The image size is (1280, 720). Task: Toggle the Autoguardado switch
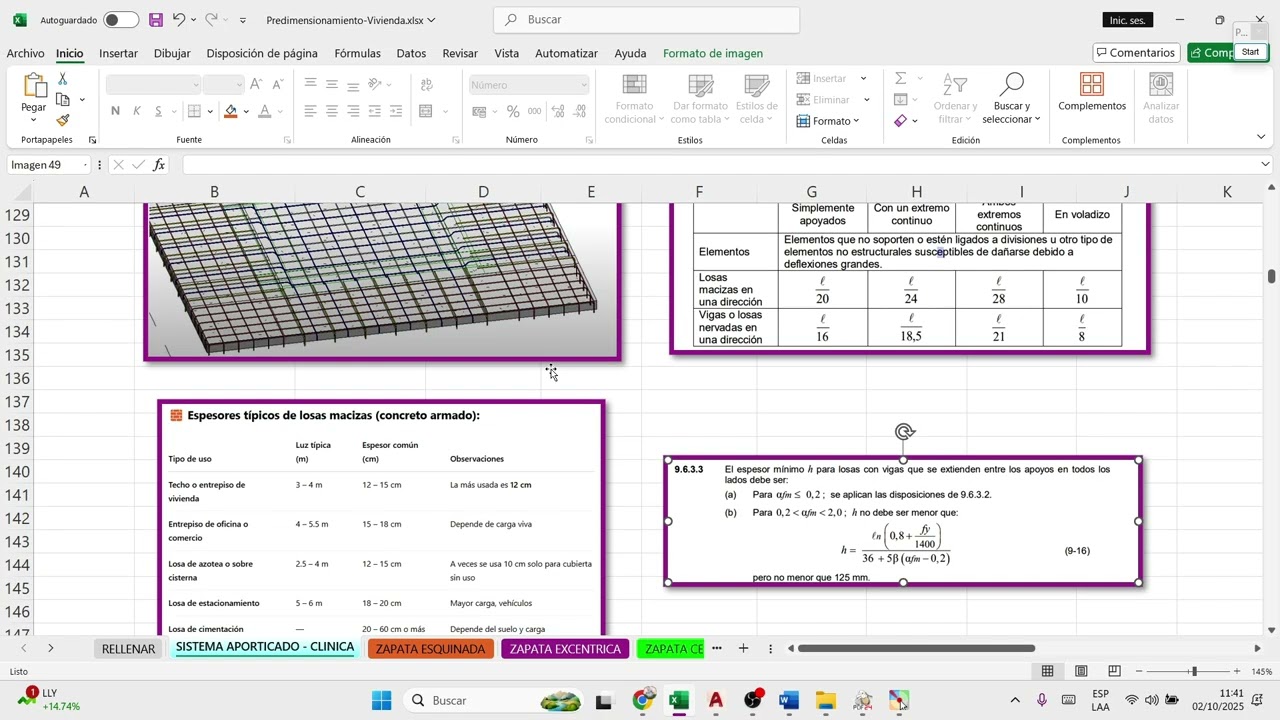(121, 20)
